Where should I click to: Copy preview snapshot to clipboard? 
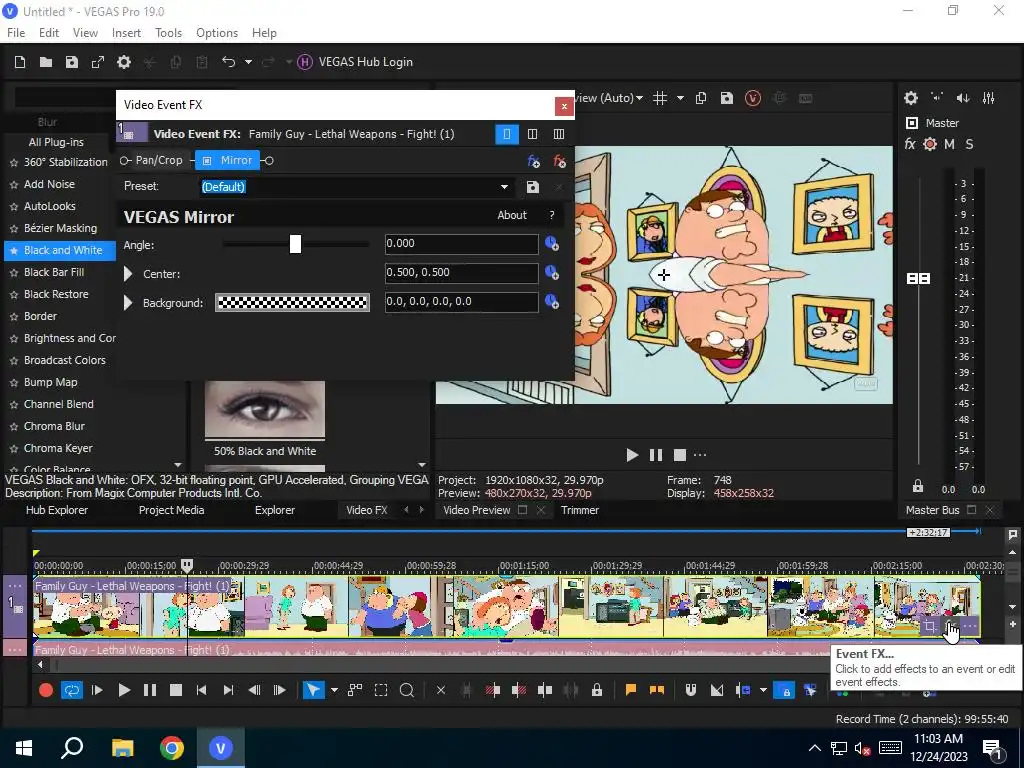pos(701,98)
